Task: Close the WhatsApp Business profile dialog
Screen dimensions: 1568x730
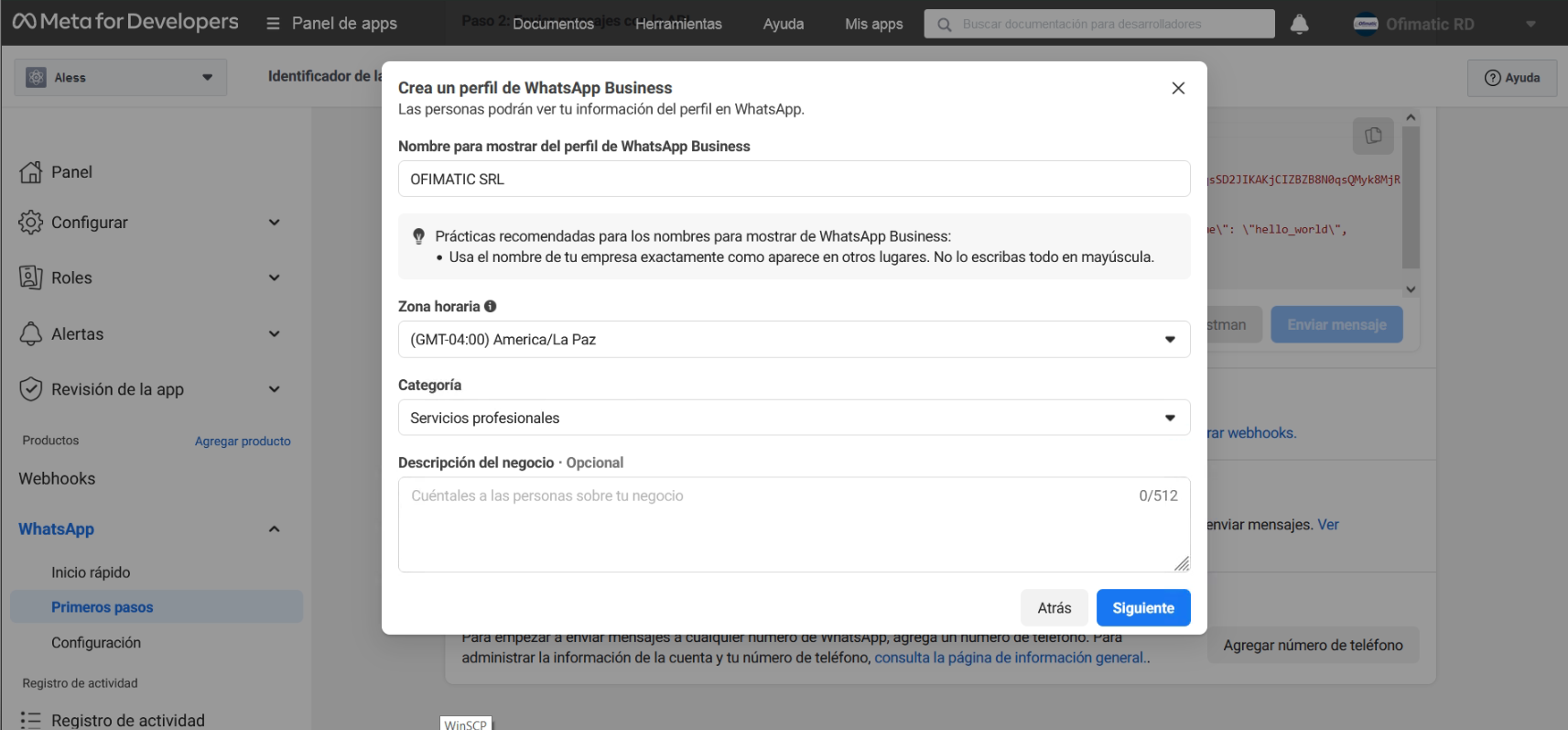Action: coord(1178,88)
